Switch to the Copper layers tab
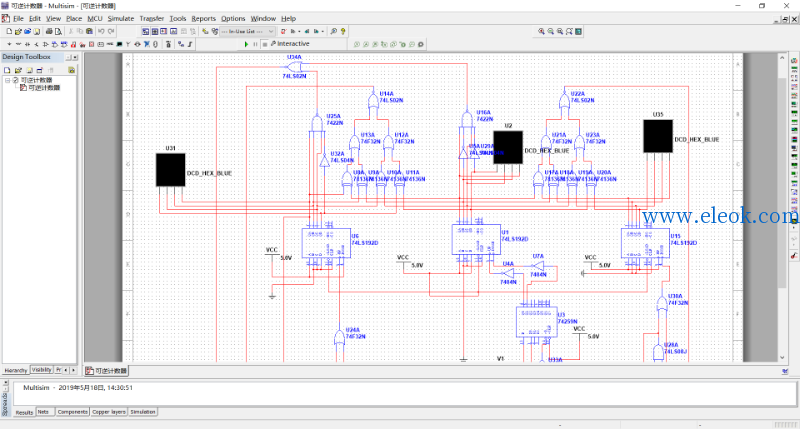Viewport: 800px width, 429px height. pos(109,412)
